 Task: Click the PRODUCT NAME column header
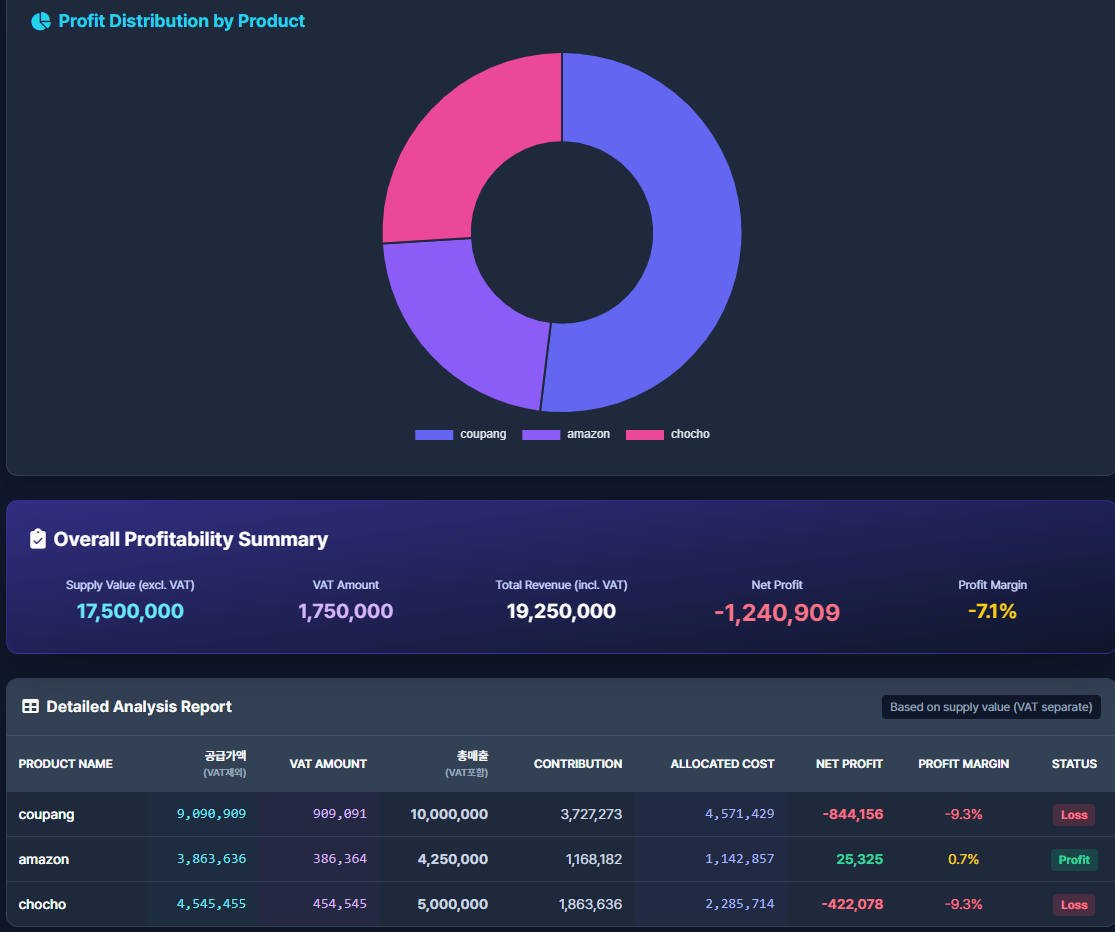tap(65, 763)
